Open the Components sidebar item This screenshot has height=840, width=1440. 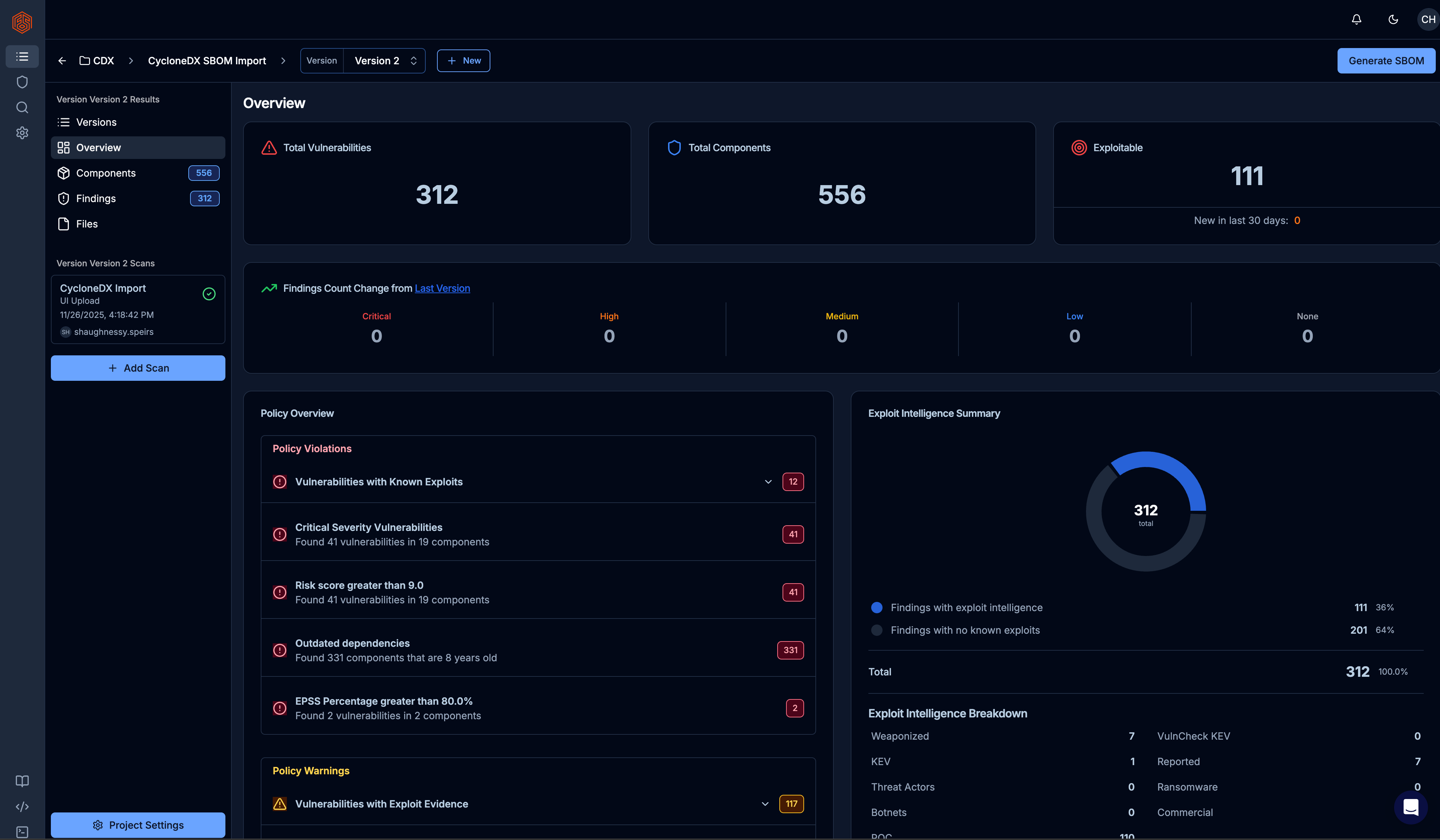(106, 173)
